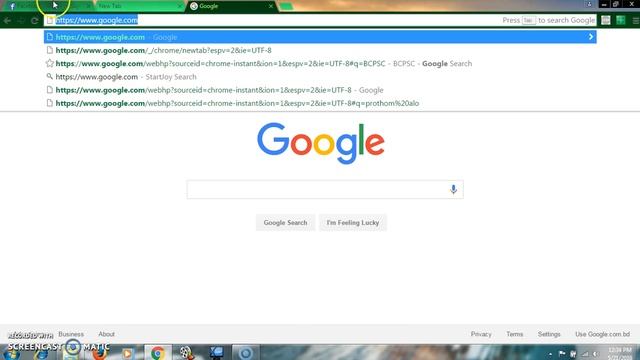The width and height of the screenshot is (640, 360).
Task: Click the Windows Start orb
Action: coord(11,355)
